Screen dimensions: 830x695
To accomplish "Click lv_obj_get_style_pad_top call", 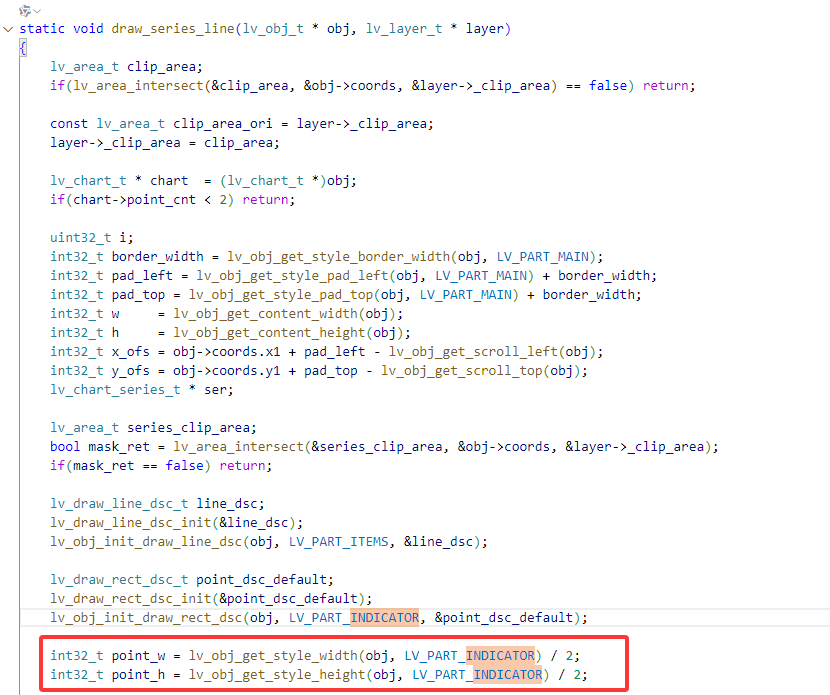I will pos(281,295).
